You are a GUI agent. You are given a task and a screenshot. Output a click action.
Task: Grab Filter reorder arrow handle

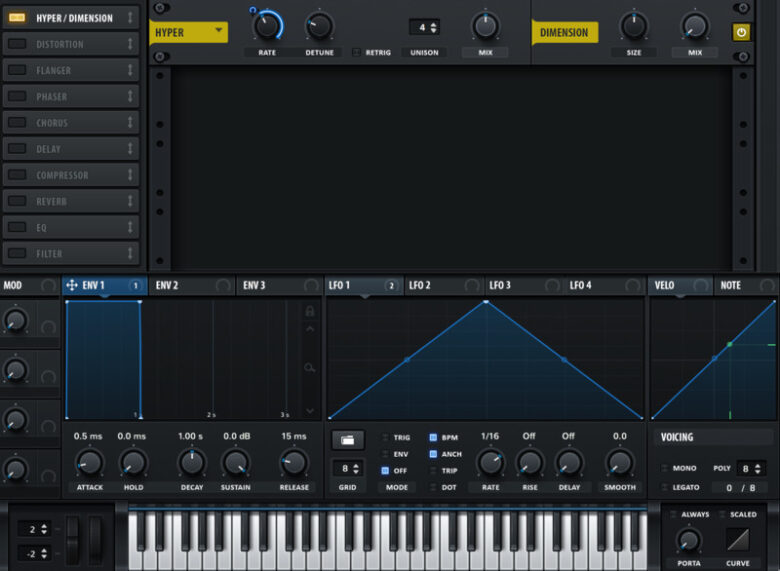click(130, 253)
